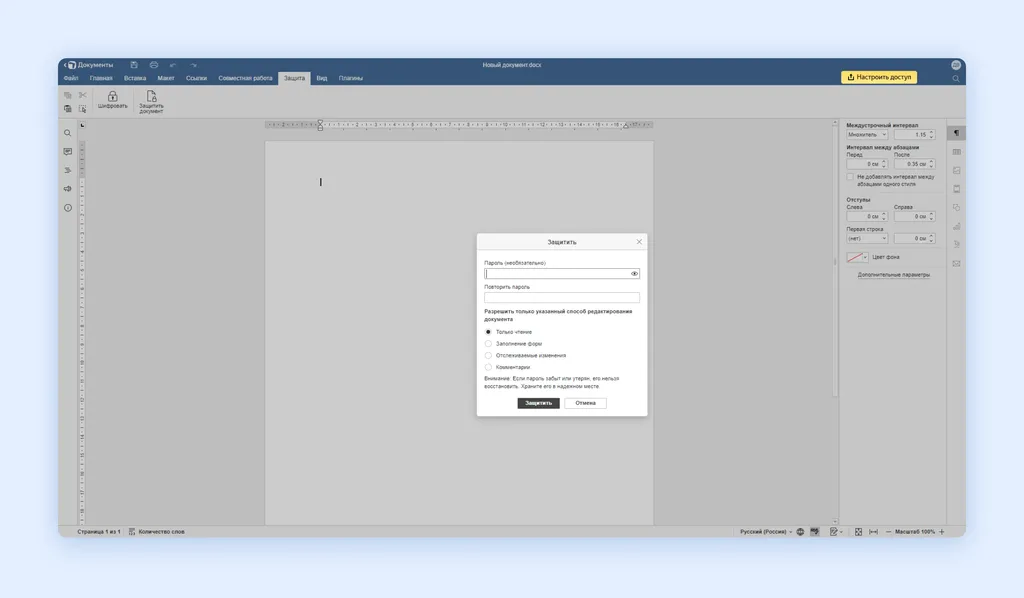Zoom in with the plus icon
The width and height of the screenshot is (1024, 598).
942,531
